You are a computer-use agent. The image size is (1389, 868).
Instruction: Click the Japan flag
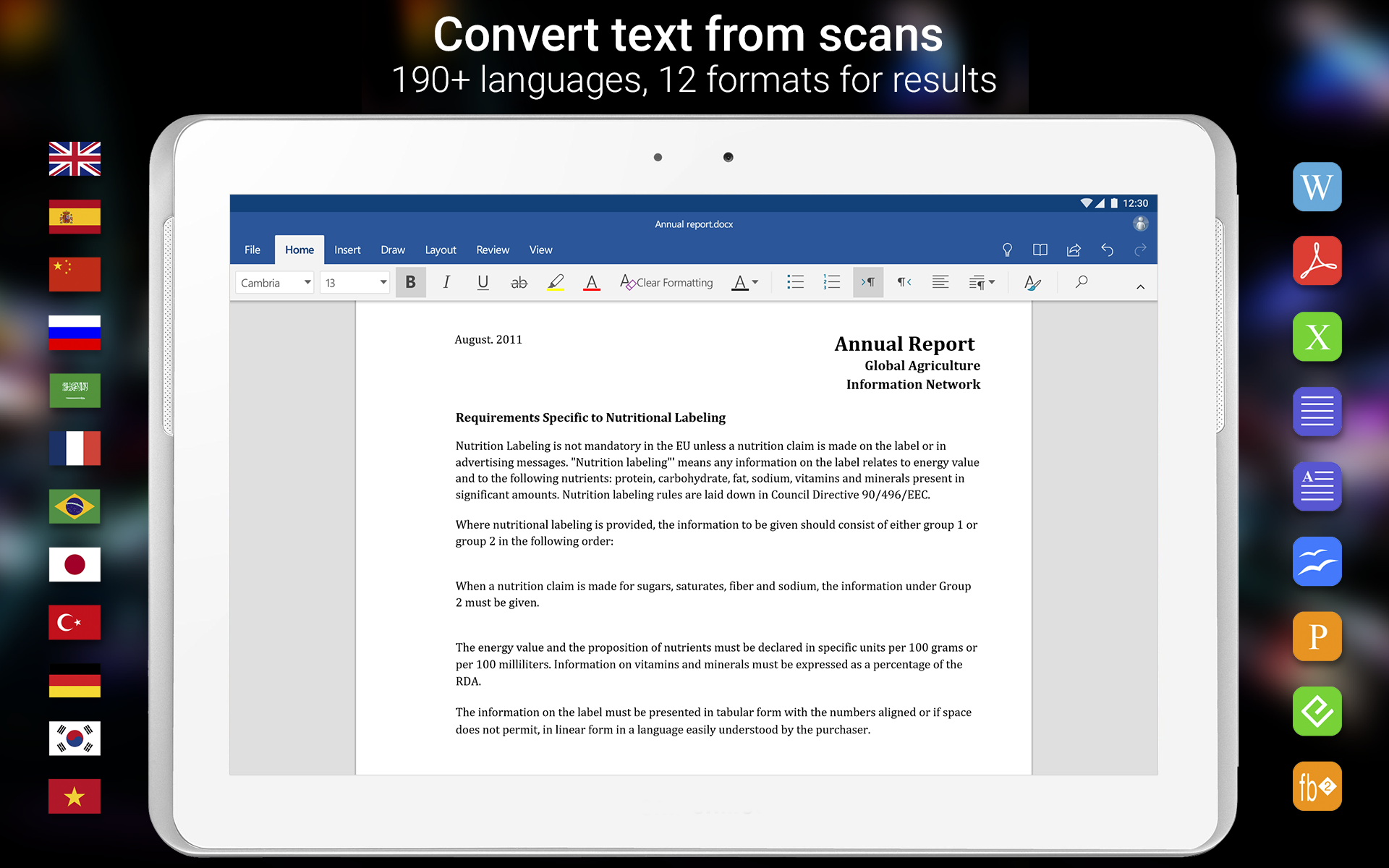(75, 564)
